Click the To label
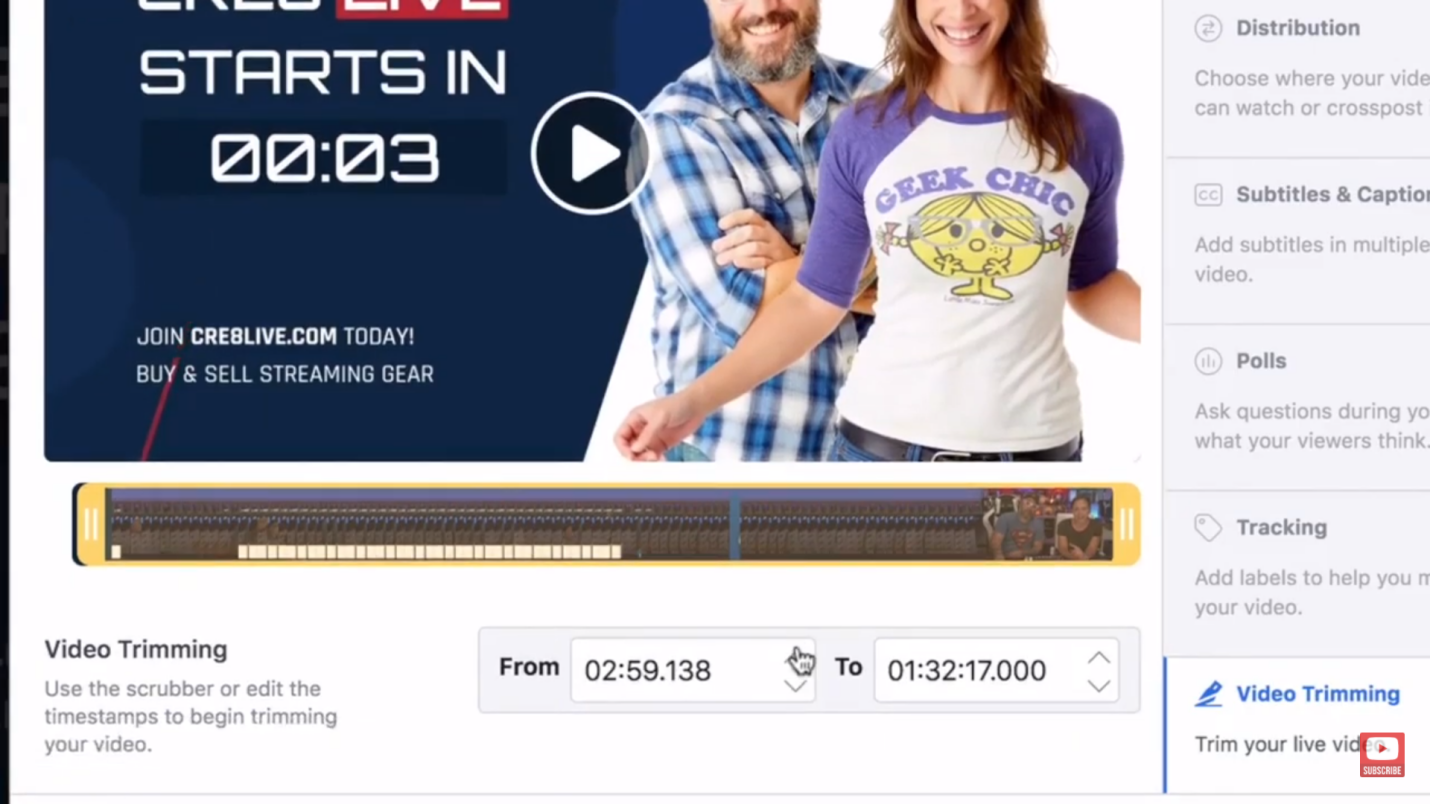1430x804 pixels. 848,667
